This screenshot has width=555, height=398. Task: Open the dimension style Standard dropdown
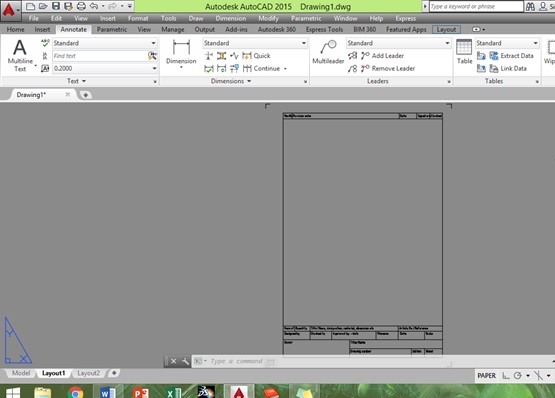(x=304, y=43)
